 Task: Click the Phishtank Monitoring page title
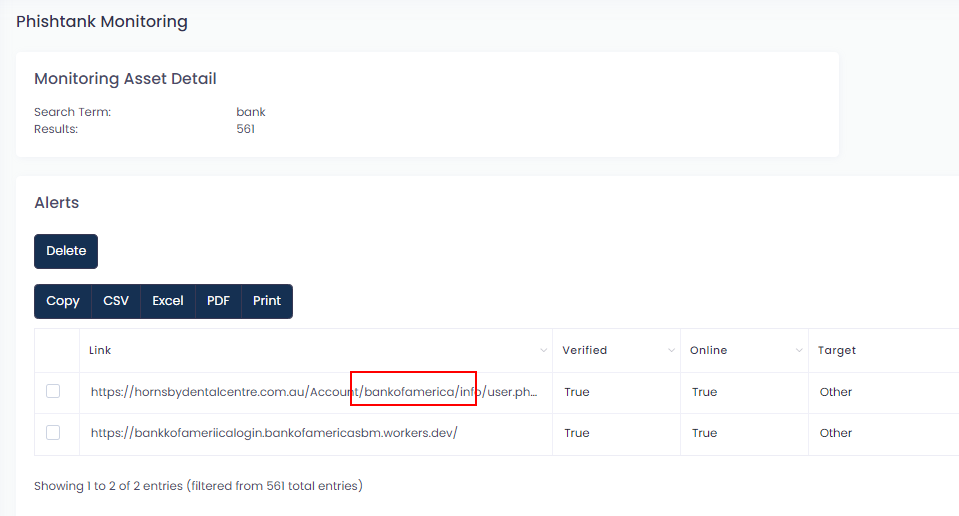(x=102, y=21)
